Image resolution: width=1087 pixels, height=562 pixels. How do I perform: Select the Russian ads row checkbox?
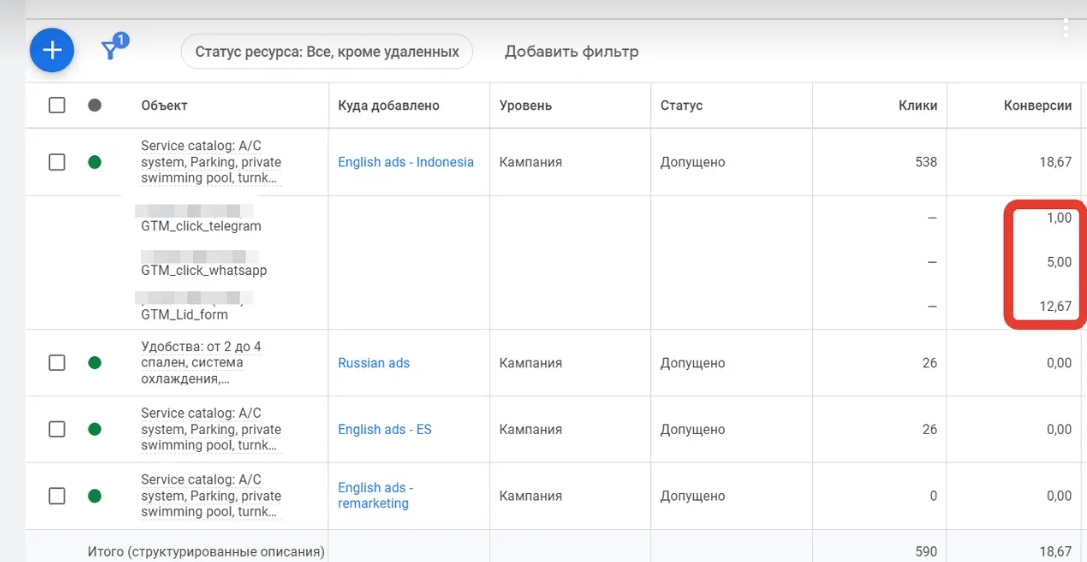point(57,363)
